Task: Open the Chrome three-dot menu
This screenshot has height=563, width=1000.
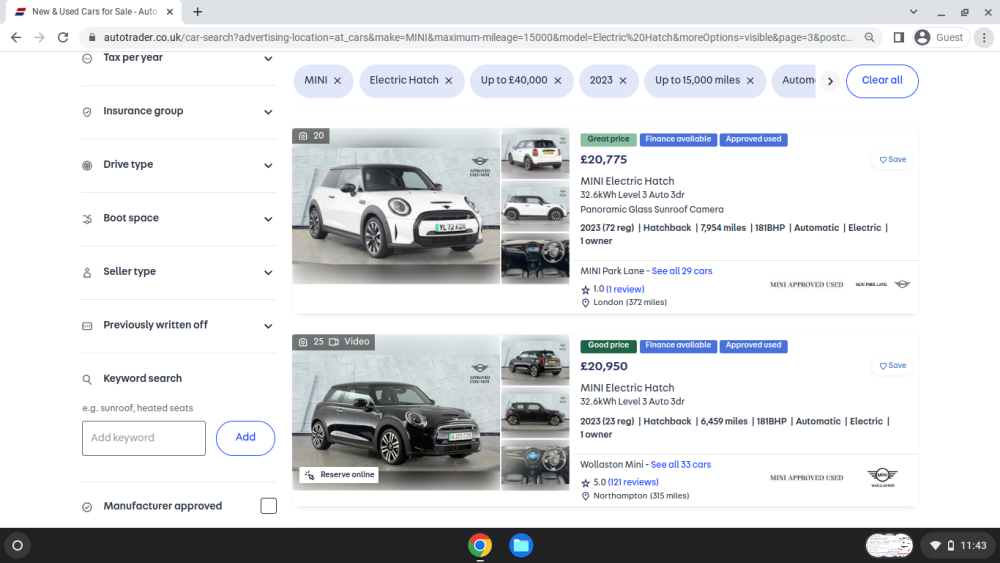Action: coord(984,38)
